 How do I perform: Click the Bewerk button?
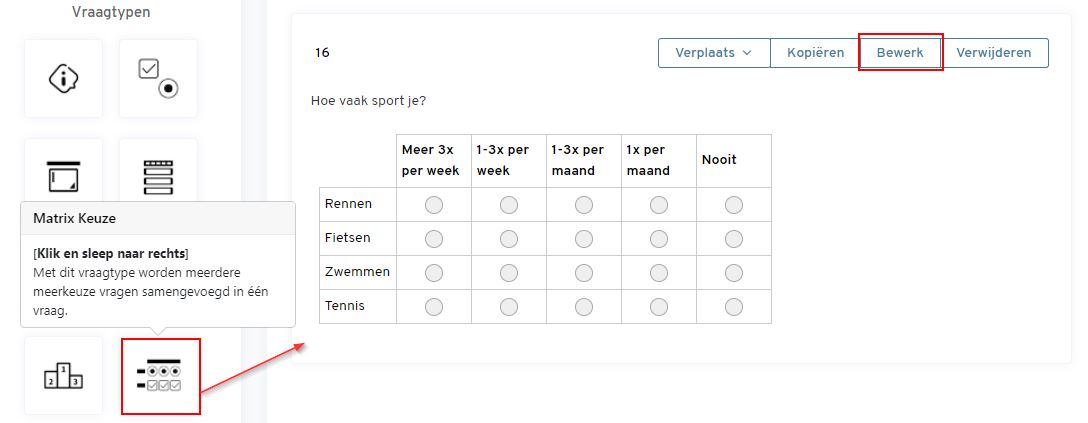(x=900, y=53)
